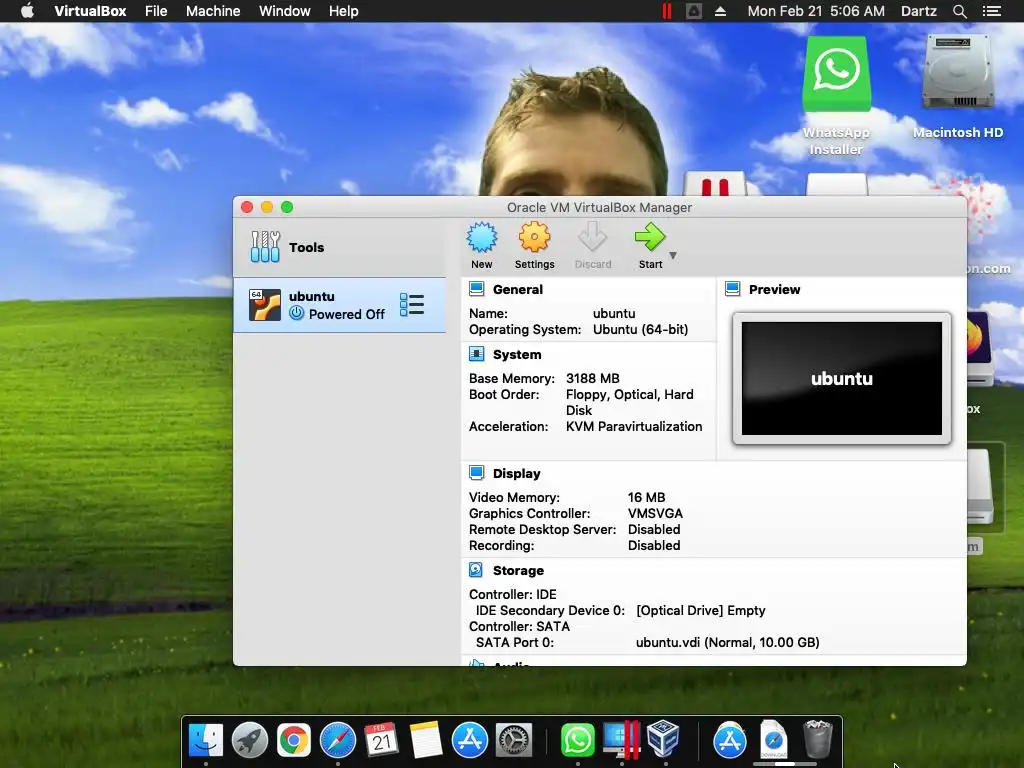Open the Apple menu
Screen dimensions: 1024x768
coord(27,11)
